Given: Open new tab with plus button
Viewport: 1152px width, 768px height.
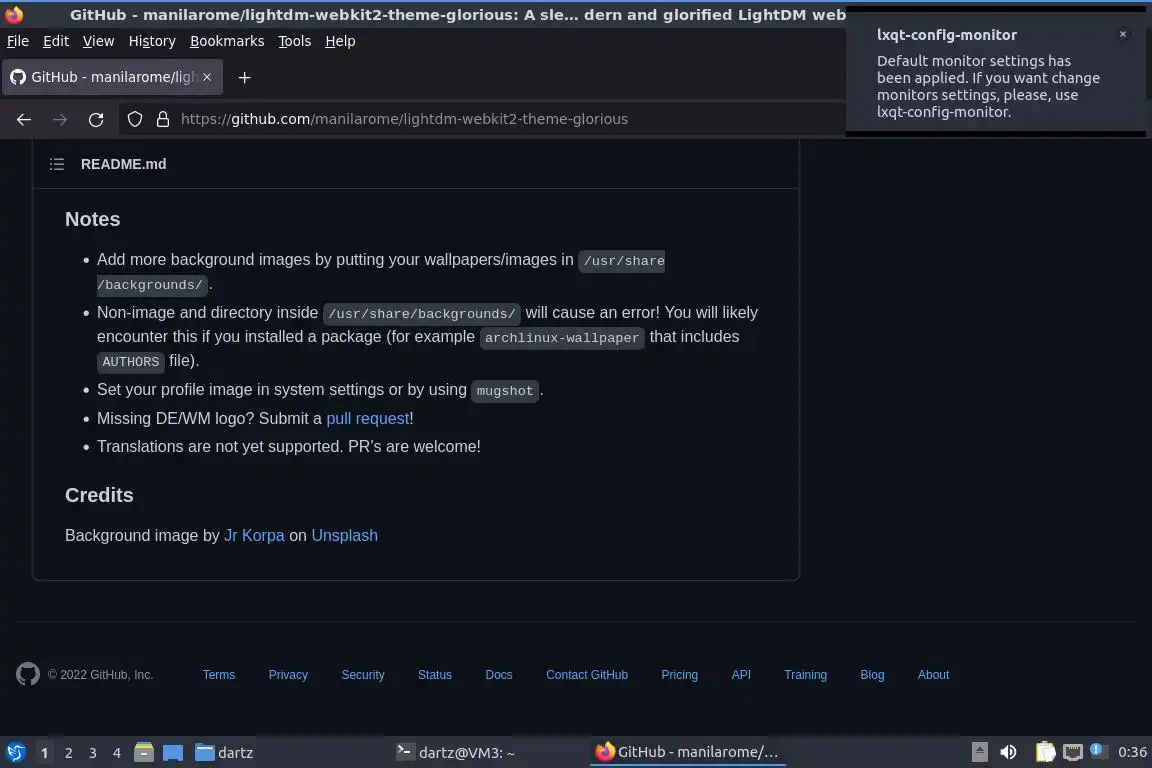Looking at the screenshot, I should (244, 77).
